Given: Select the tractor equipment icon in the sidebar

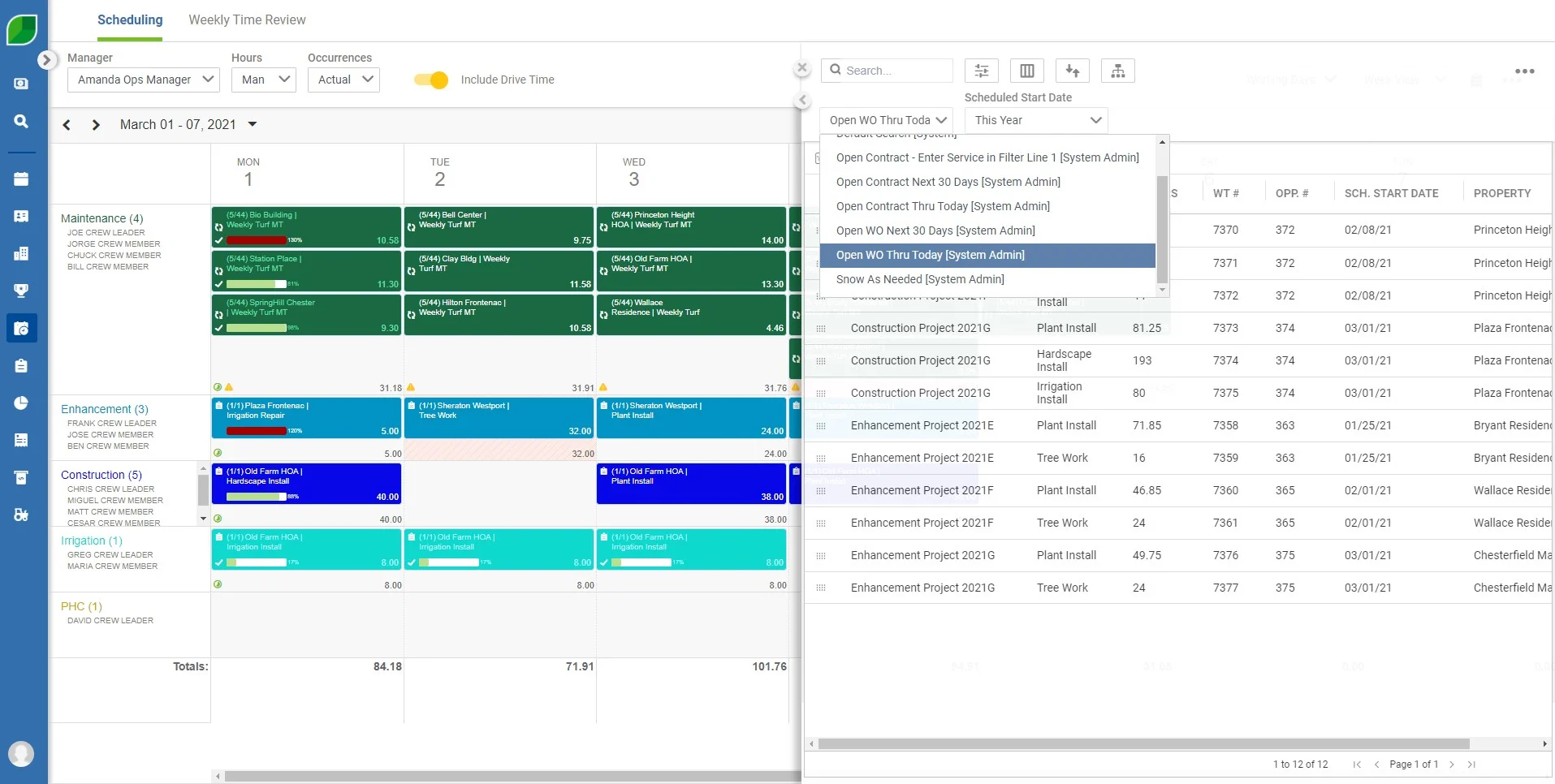Looking at the screenshot, I should (21, 515).
